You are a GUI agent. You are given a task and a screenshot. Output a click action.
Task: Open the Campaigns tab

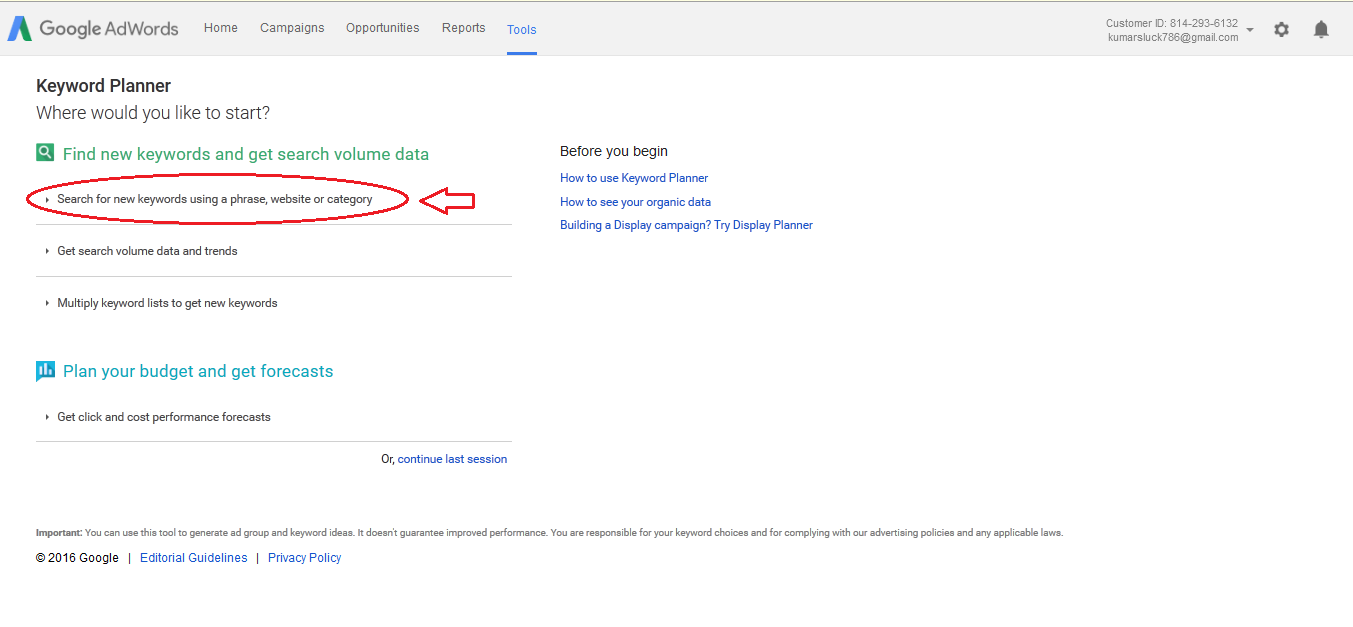pos(292,28)
